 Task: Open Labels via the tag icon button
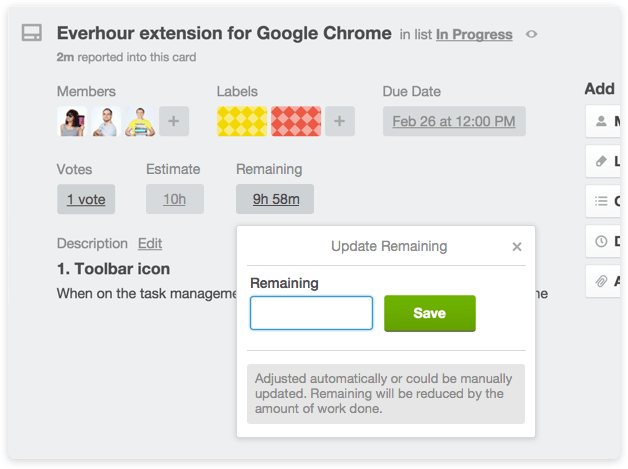click(x=604, y=161)
